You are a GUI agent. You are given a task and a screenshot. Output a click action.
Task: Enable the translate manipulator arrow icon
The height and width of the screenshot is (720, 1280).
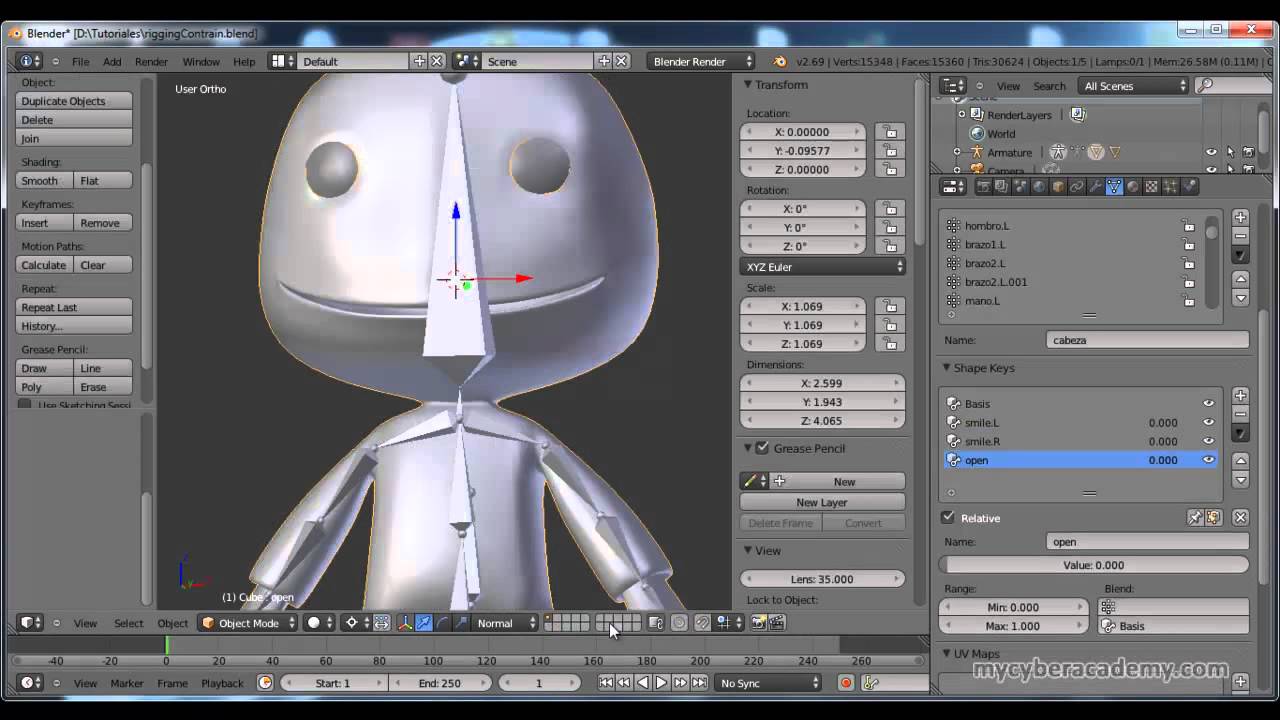click(424, 622)
